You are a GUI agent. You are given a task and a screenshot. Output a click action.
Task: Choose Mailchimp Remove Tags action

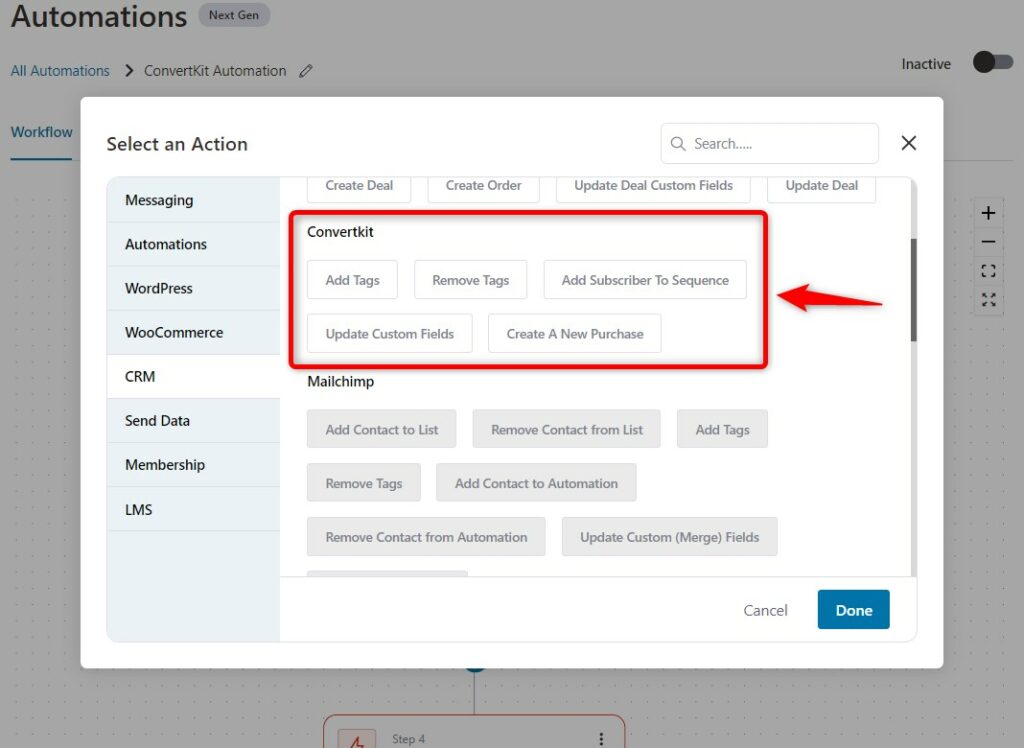click(364, 483)
